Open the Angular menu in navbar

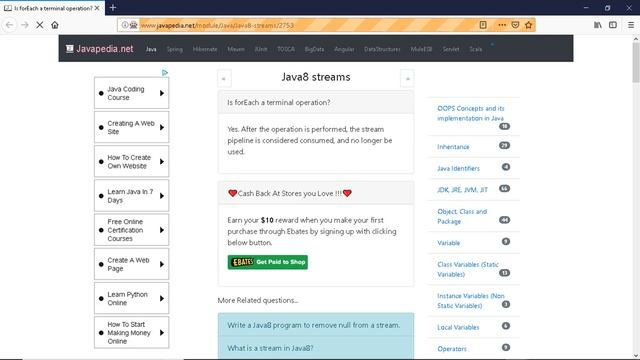click(344, 49)
